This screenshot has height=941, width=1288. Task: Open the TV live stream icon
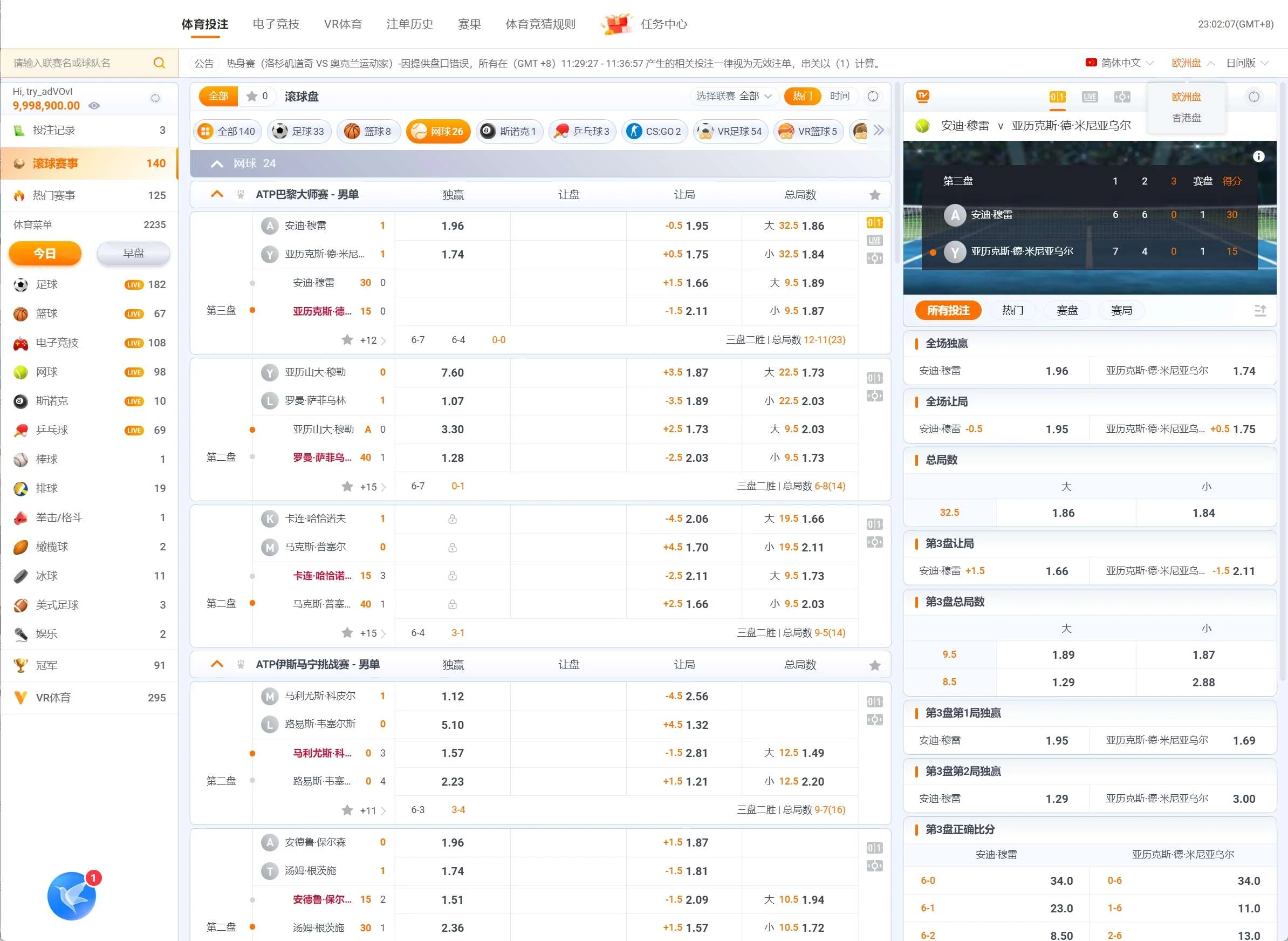pyautogui.click(x=922, y=96)
